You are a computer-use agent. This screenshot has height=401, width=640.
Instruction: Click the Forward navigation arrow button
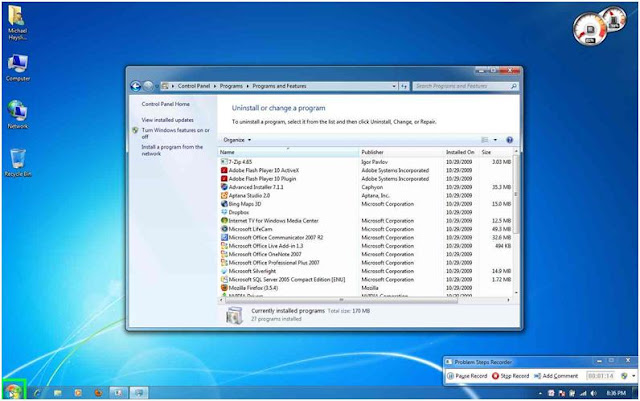[x=148, y=86]
